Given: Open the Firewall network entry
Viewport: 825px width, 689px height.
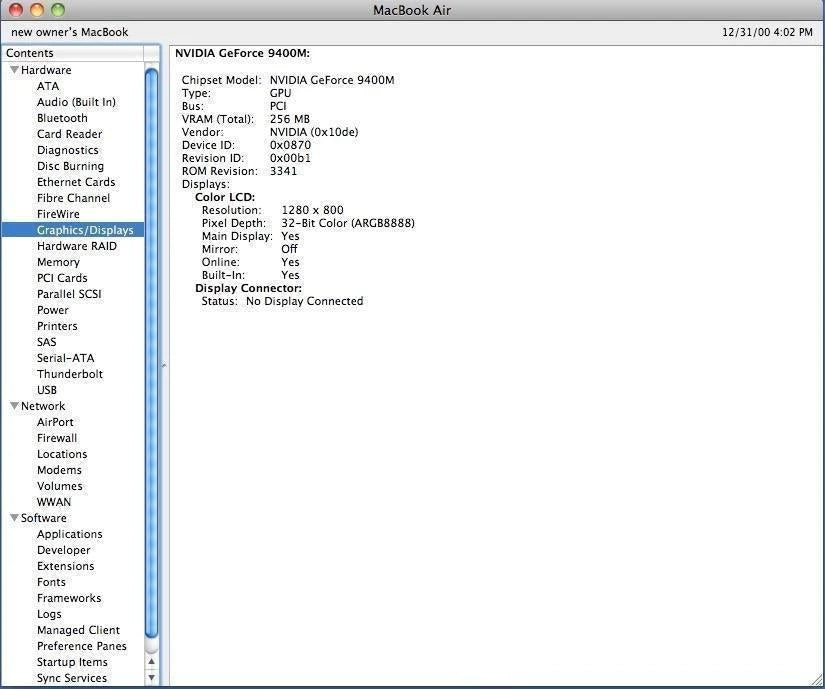Looking at the screenshot, I should coord(57,438).
